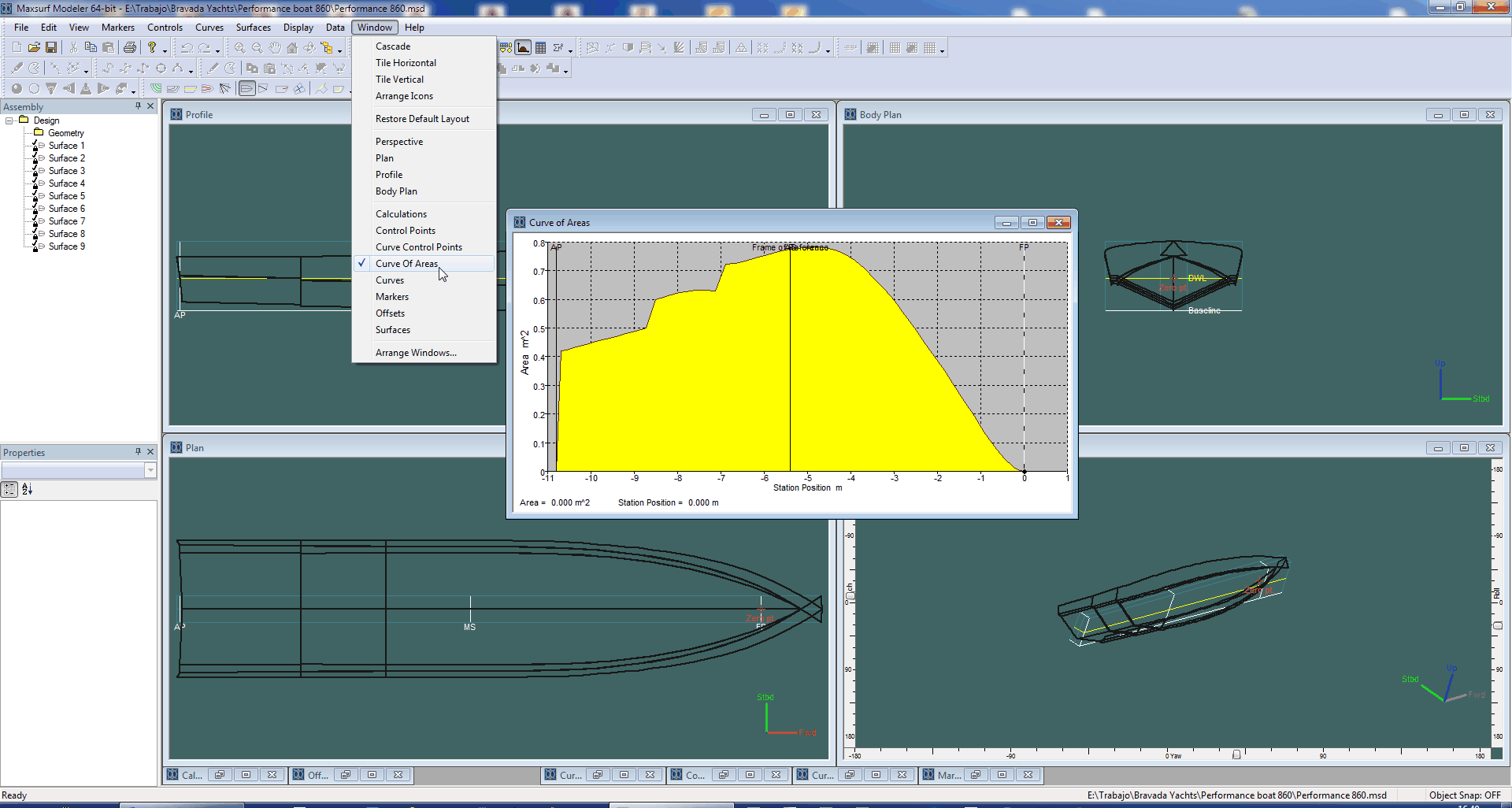The image size is (1512, 808).
Task: Open the Surfaces menu in menu bar
Action: 253,28
